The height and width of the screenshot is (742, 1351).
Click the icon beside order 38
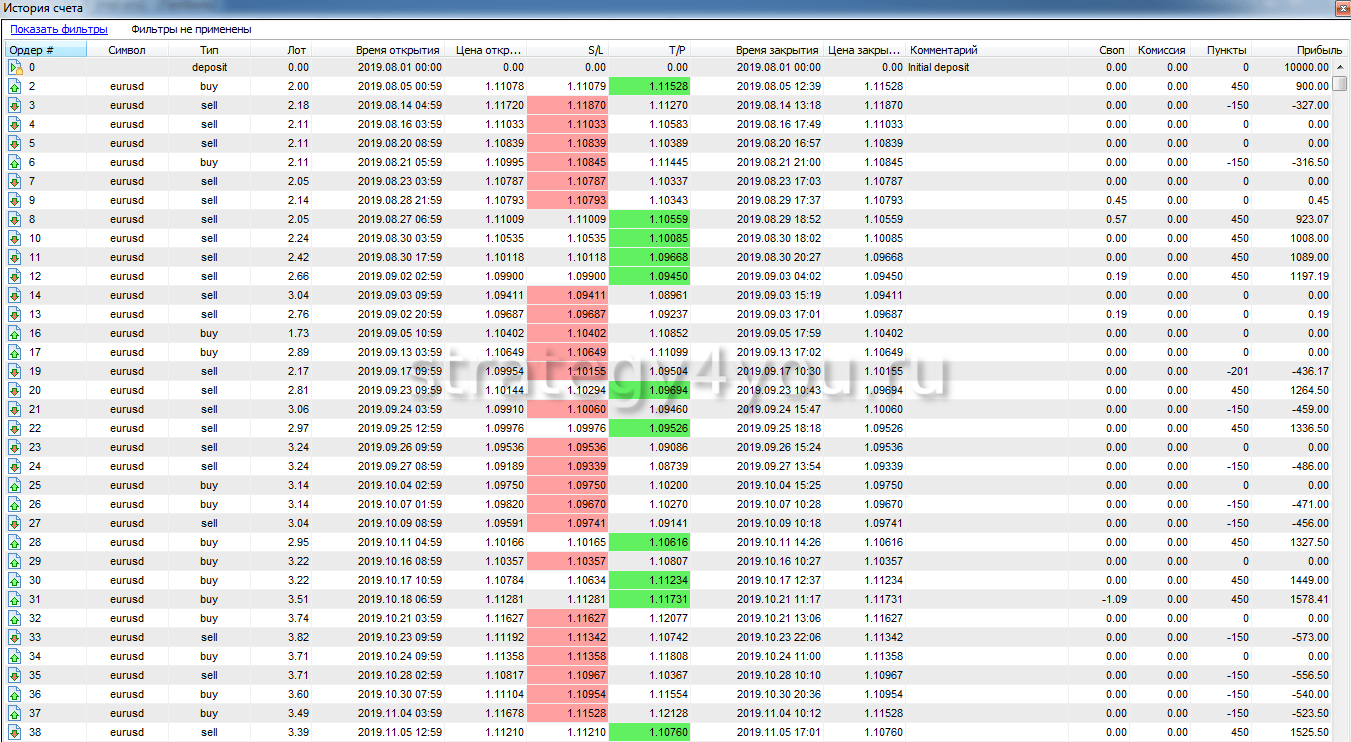(x=15, y=733)
